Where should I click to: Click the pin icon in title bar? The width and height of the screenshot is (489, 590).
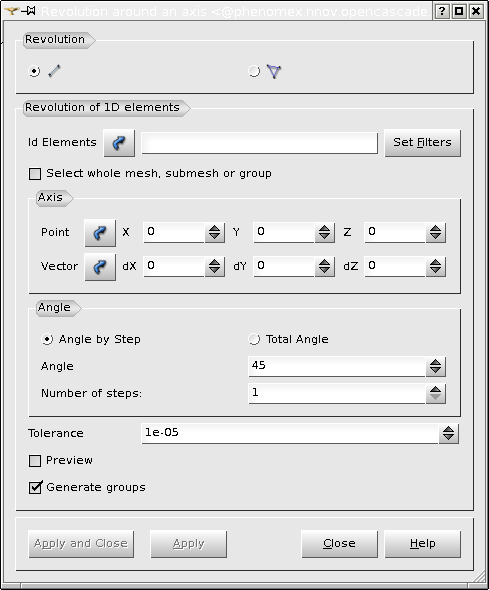(29, 11)
